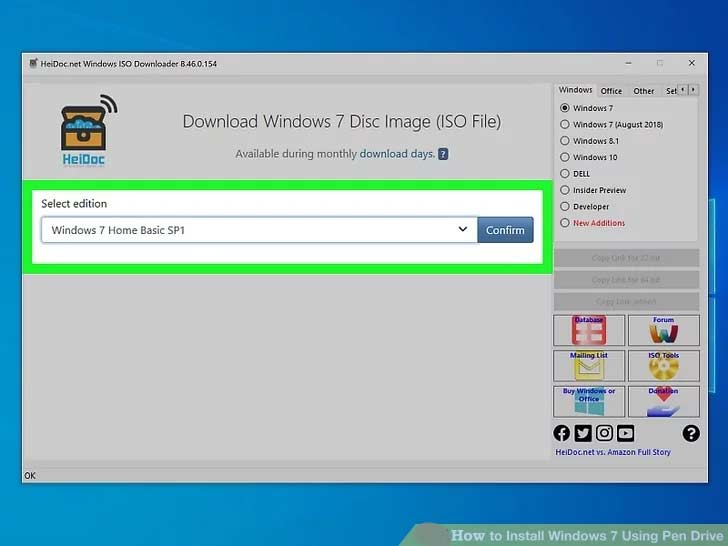Open the Facebook icon

pyautogui.click(x=562, y=433)
